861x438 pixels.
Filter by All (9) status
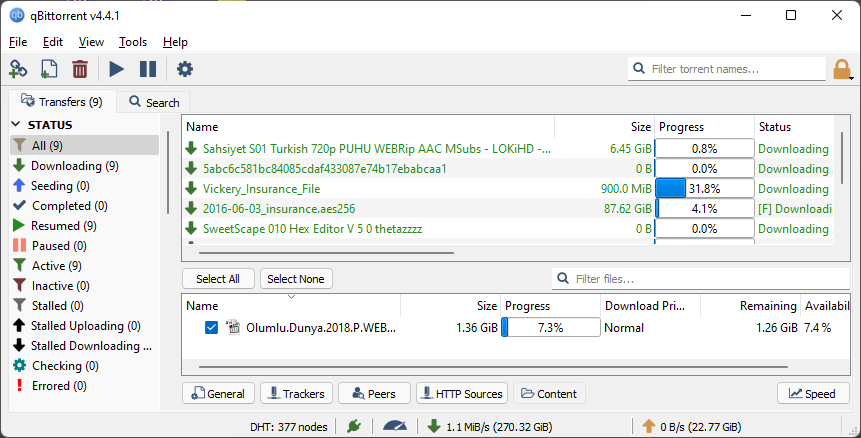85,145
